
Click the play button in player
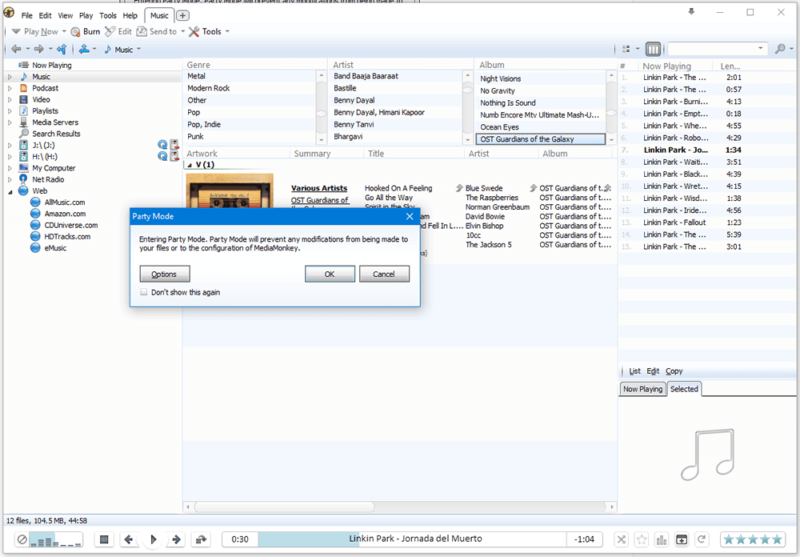[x=153, y=539]
